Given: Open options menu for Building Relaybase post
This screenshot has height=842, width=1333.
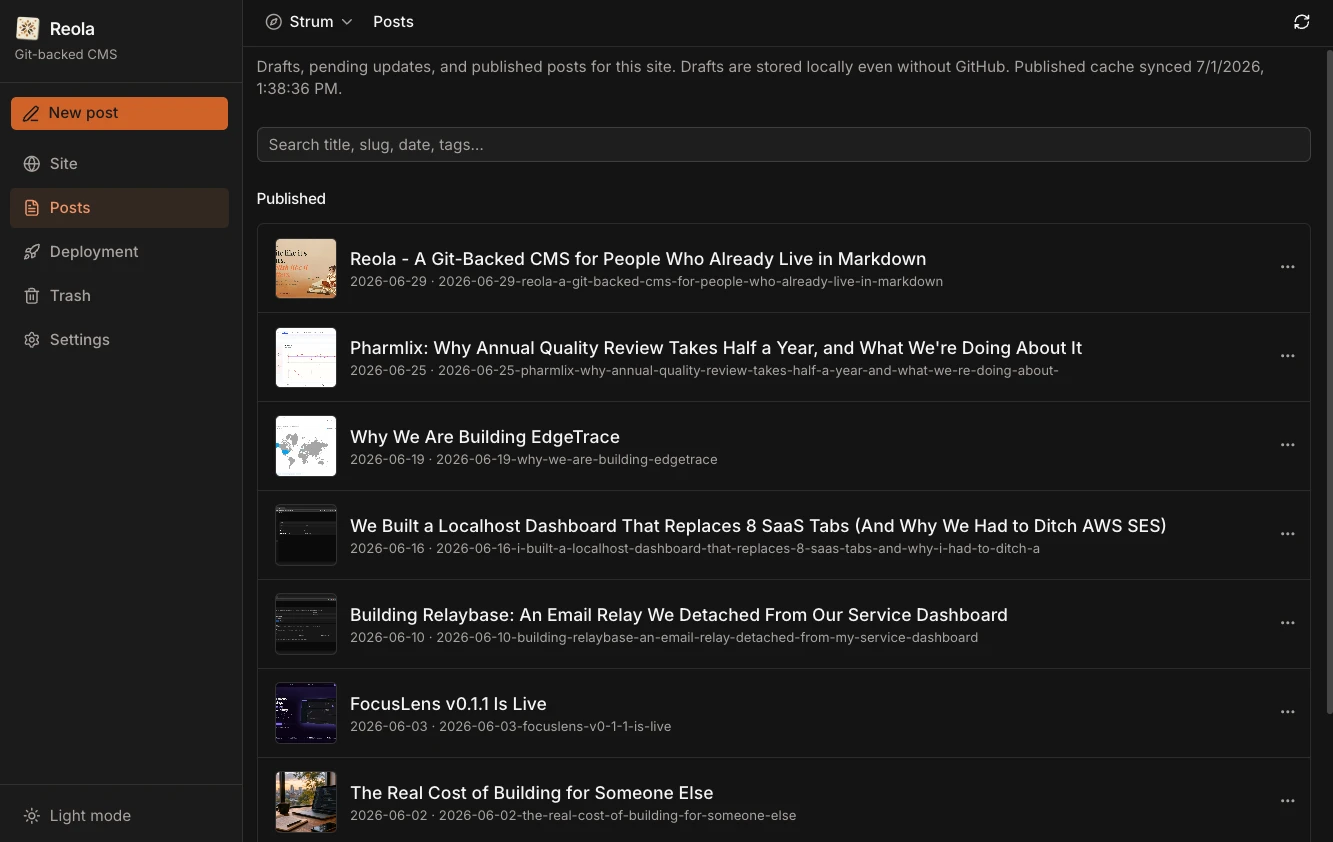Looking at the screenshot, I should point(1287,623).
